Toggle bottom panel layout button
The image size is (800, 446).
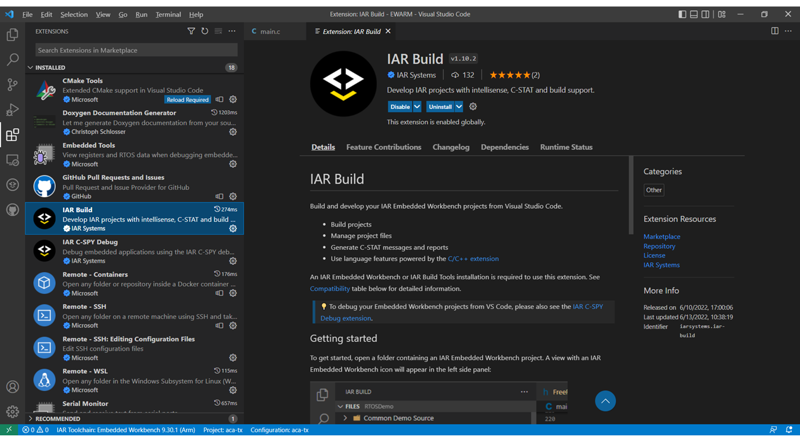click(694, 14)
